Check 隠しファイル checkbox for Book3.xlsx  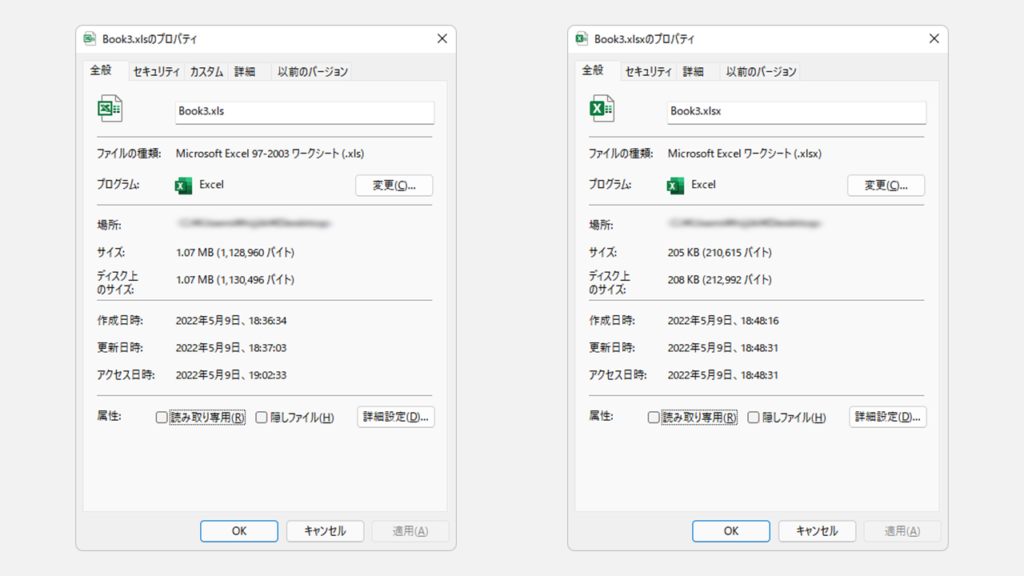(x=754, y=418)
